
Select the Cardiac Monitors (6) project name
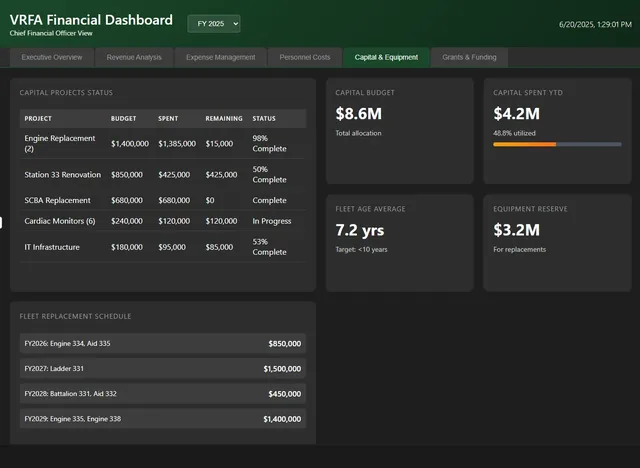[x=60, y=221]
